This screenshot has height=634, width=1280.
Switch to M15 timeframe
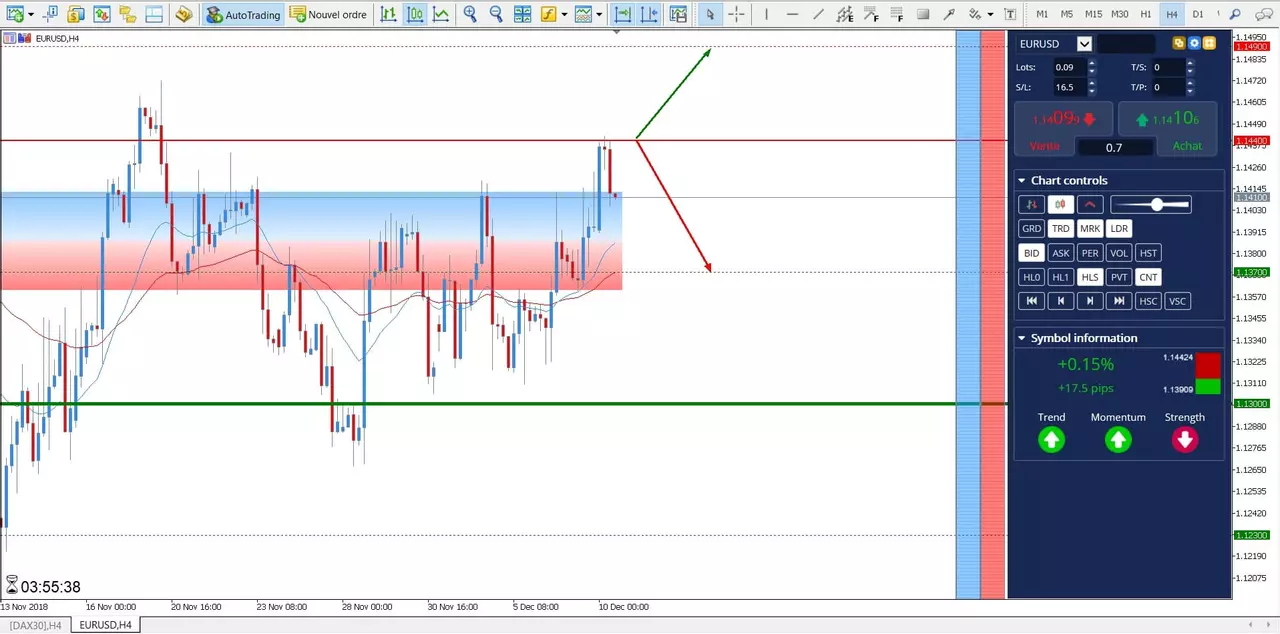coord(1093,14)
